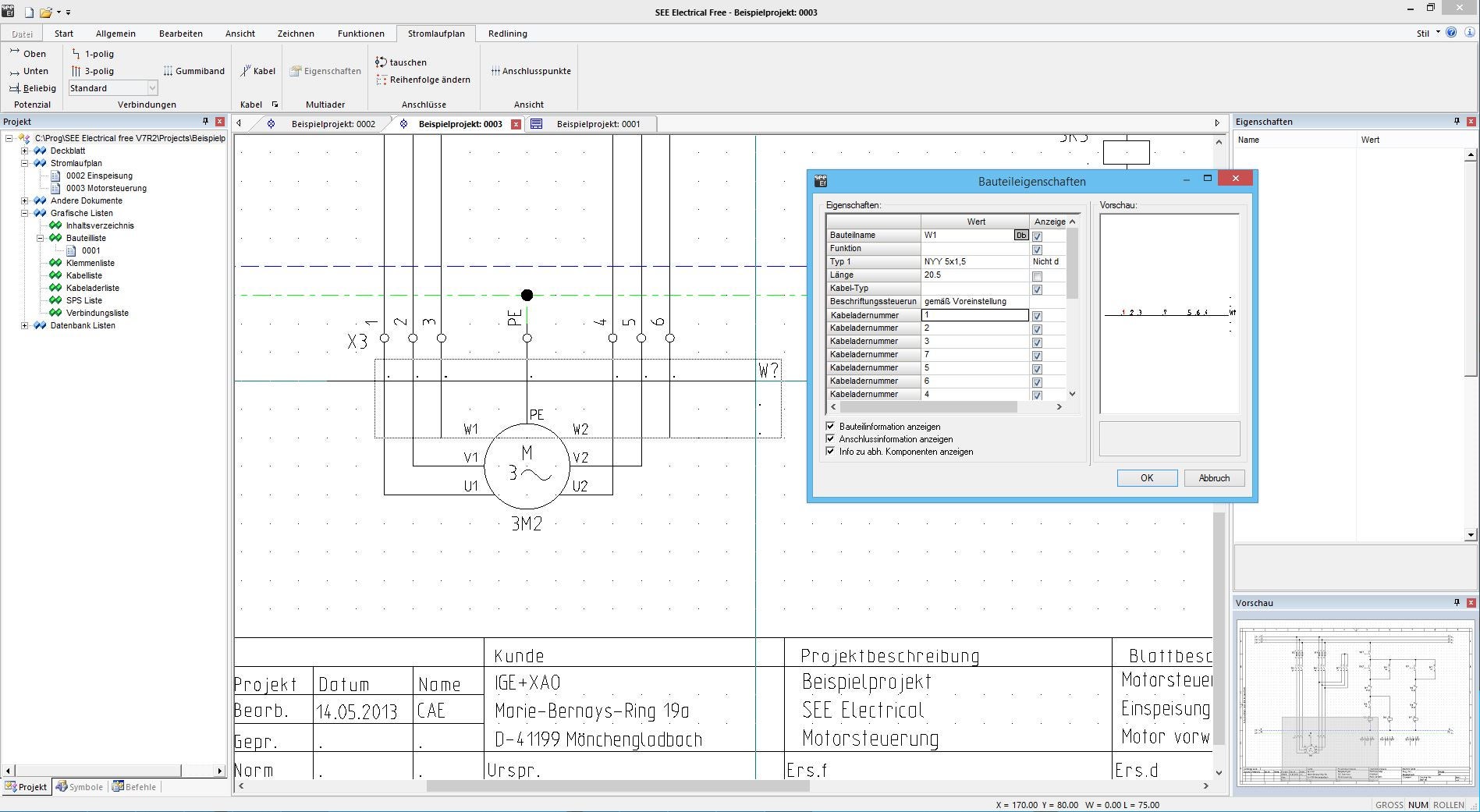
Task: Click the 1-polig connection tool
Action: (92, 54)
